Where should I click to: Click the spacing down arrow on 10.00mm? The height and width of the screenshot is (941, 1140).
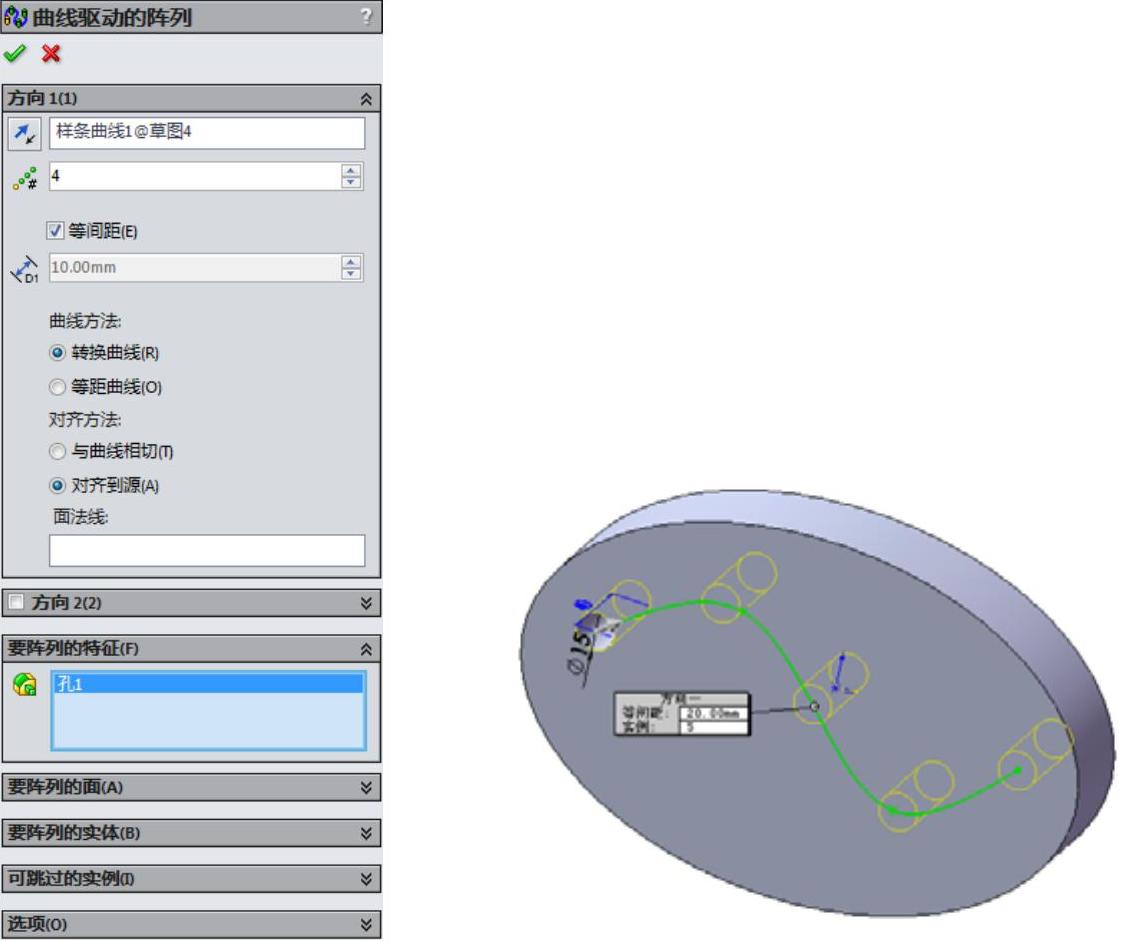click(351, 273)
